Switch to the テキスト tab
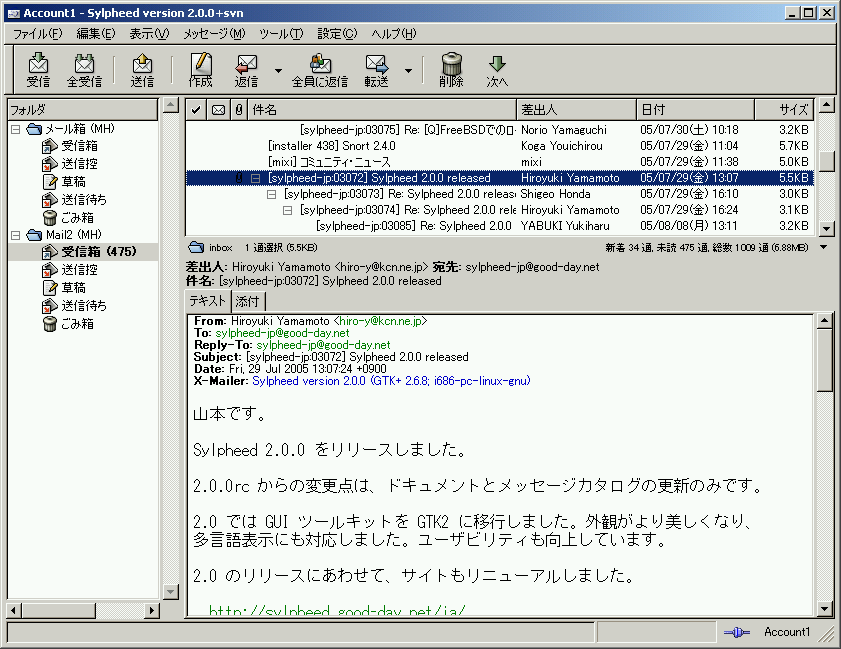 pyautogui.click(x=208, y=301)
